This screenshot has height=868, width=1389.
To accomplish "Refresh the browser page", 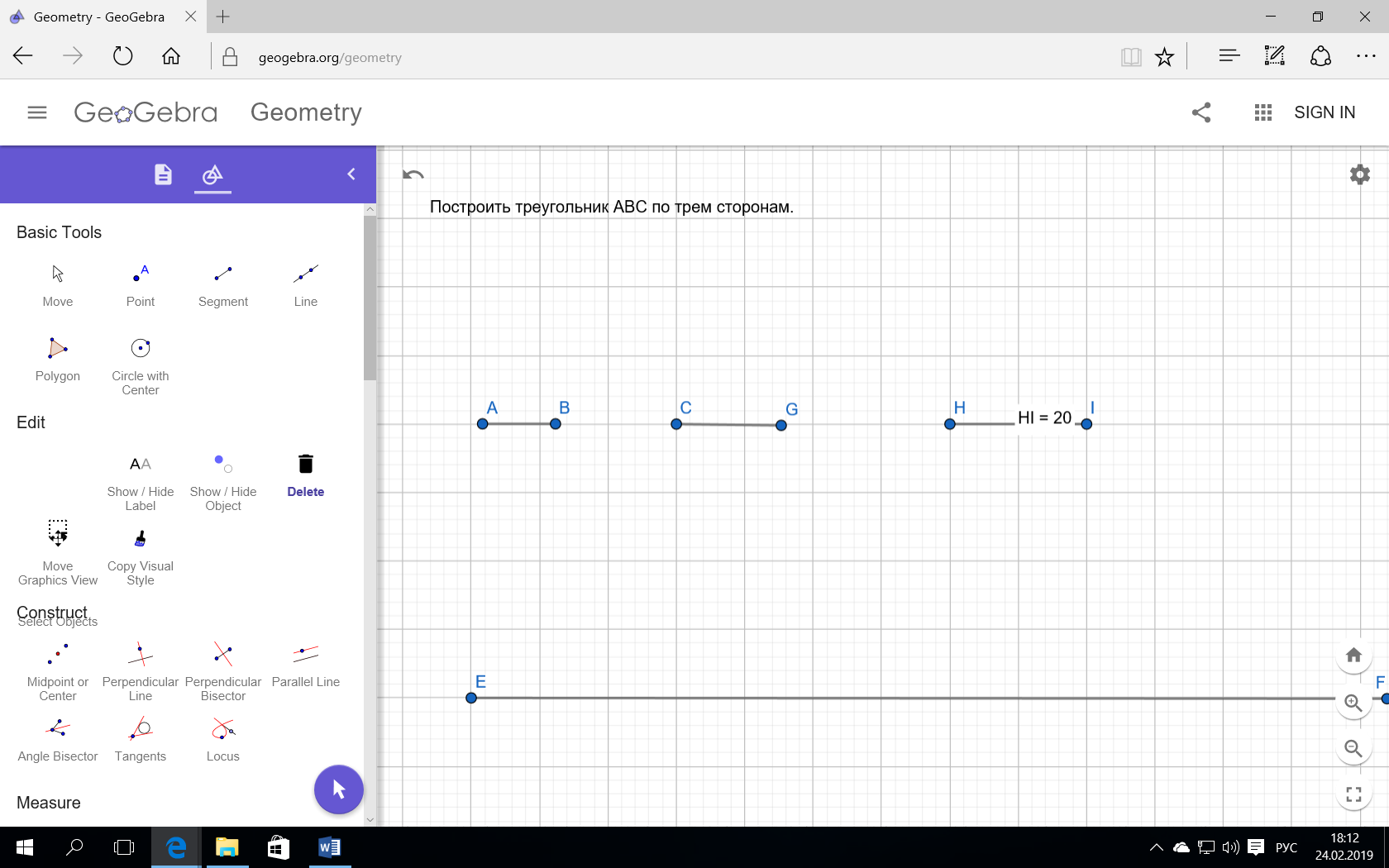I will (122, 56).
